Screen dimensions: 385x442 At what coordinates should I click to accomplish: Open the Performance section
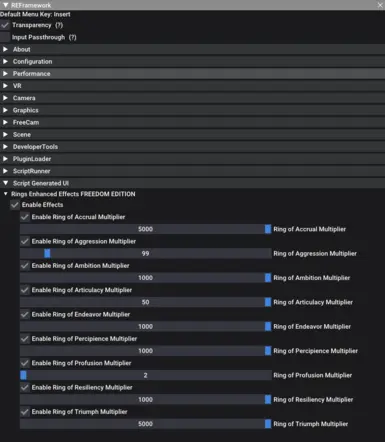(192, 74)
